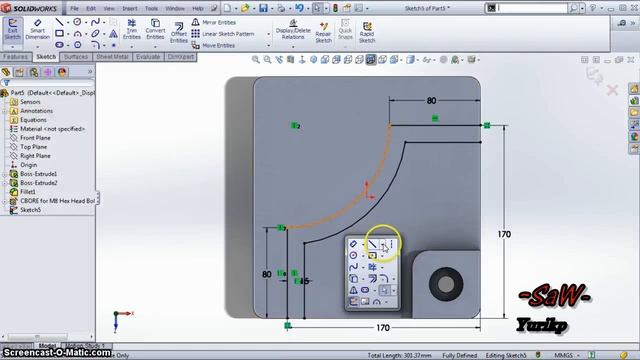Viewport: 640px width, 360px height.
Task: Click the Zoom to Fit icon
Action: (x=256, y=60)
